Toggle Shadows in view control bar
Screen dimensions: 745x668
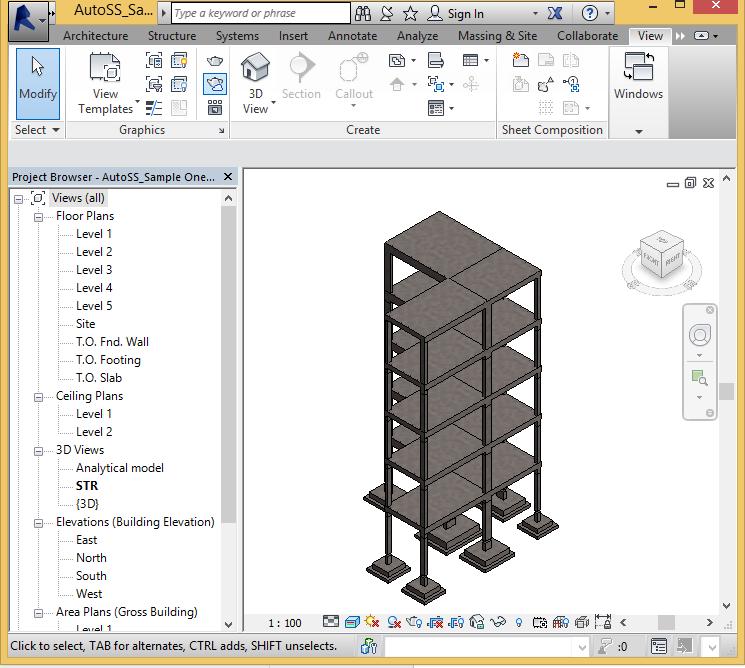click(394, 621)
